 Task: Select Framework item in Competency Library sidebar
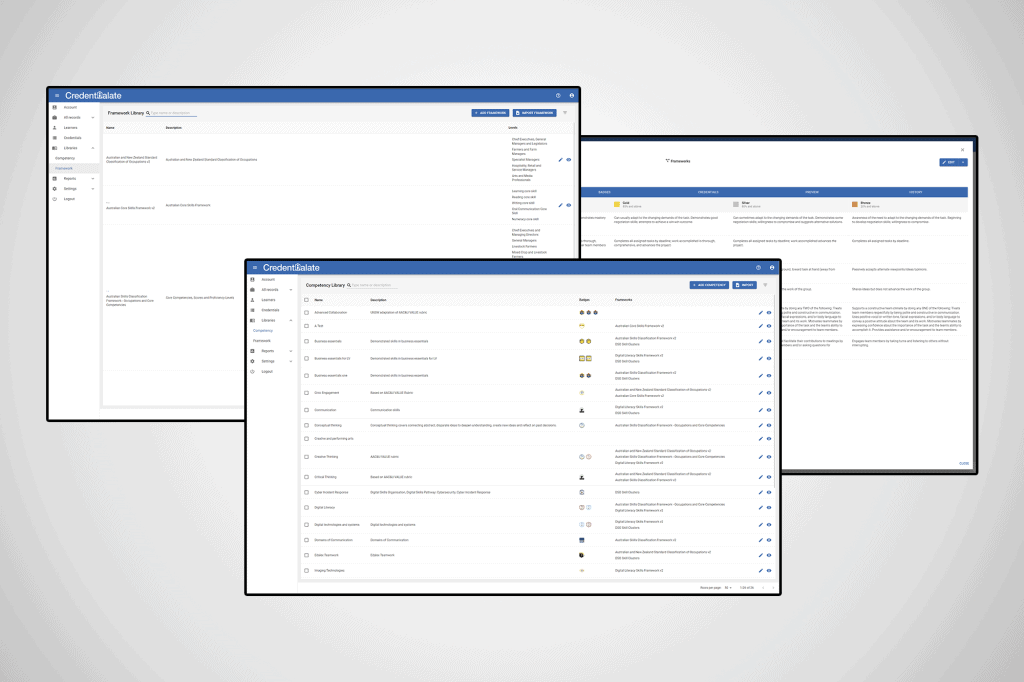coord(262,341)
